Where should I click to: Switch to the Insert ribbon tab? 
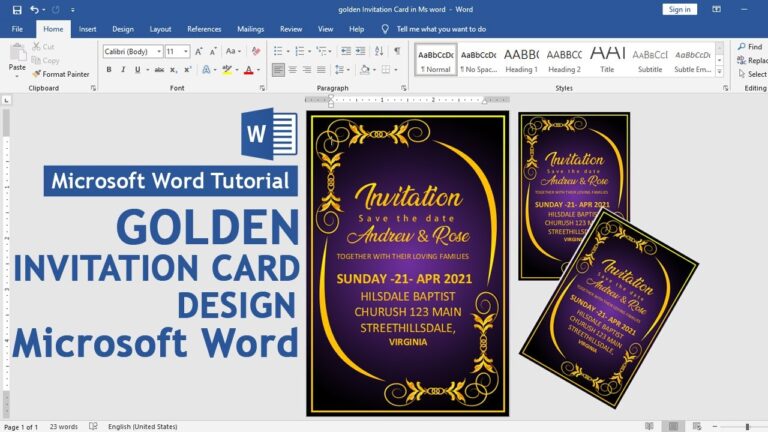click(x=87, y=29)
